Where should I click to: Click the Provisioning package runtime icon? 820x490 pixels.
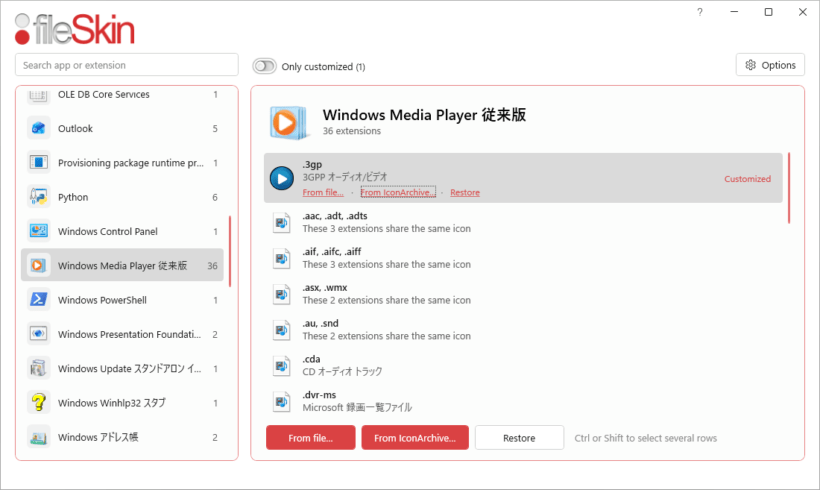(38, 163)
